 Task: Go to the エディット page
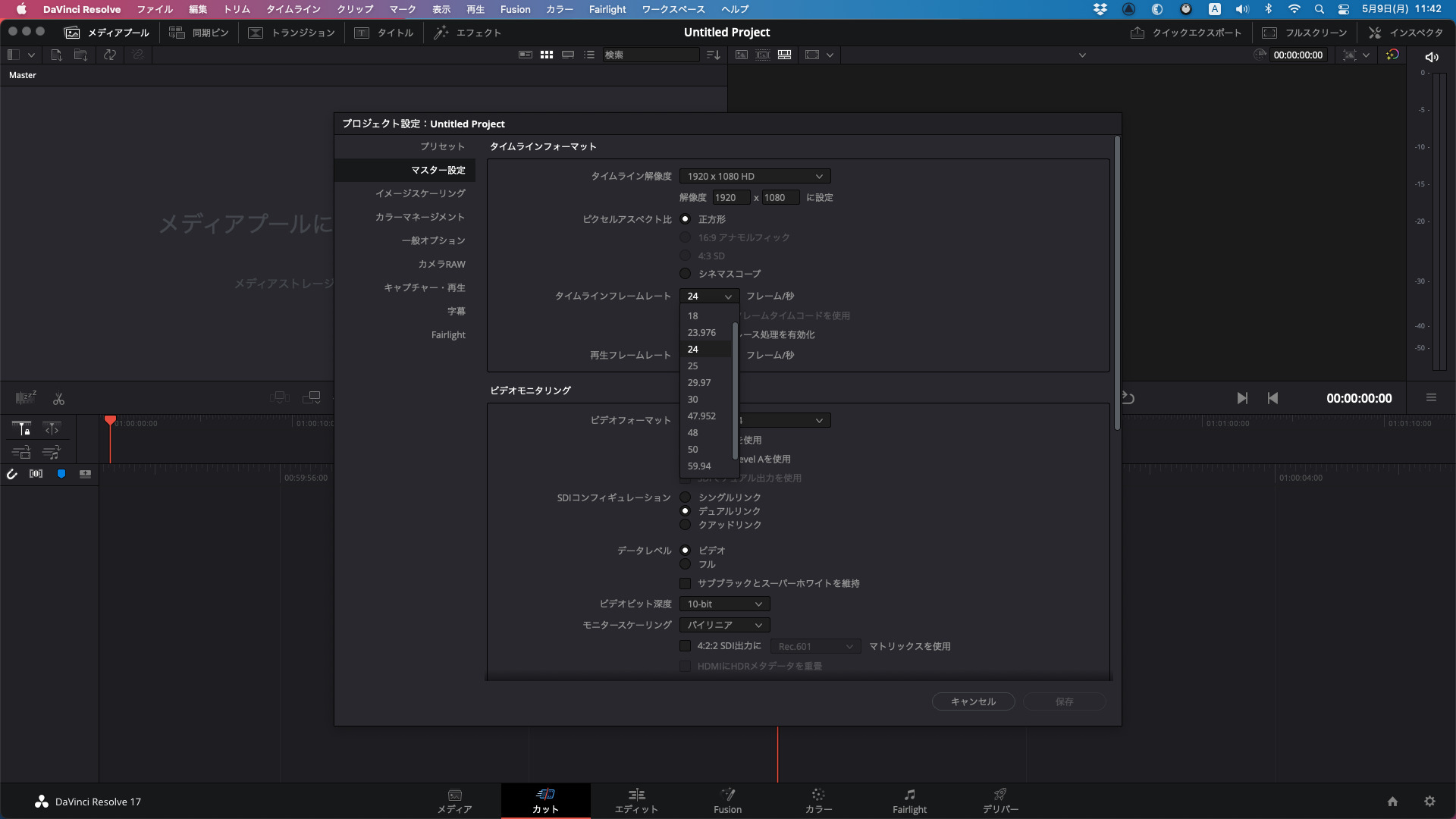tap(636, 801)
